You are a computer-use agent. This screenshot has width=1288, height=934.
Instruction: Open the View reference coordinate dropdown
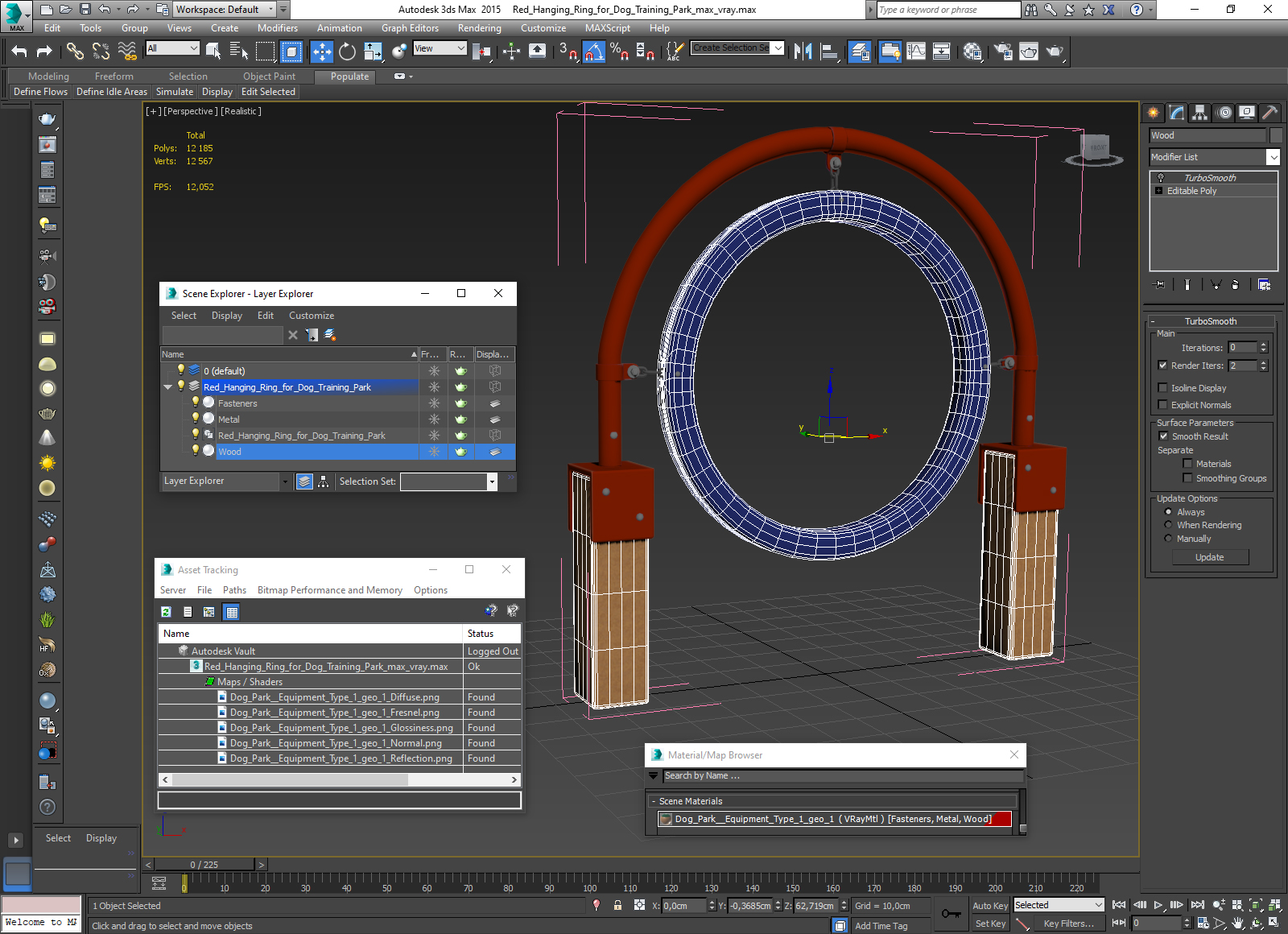pos(461,48)
